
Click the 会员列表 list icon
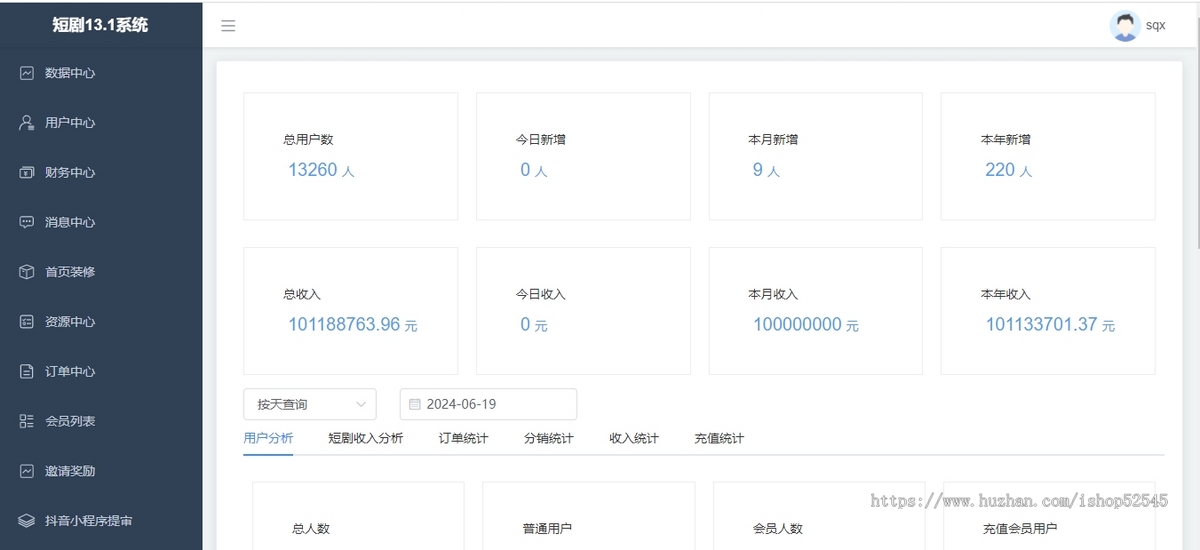click(x=27, y=421)
